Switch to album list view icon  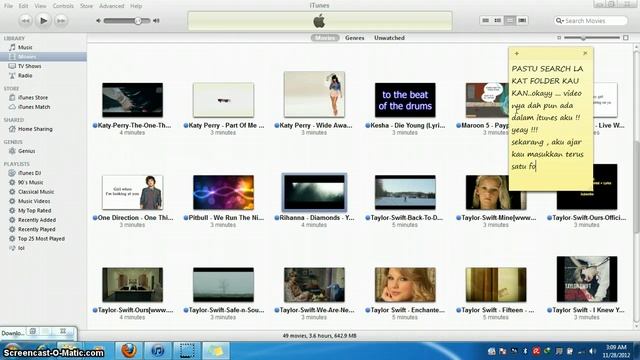498,20
